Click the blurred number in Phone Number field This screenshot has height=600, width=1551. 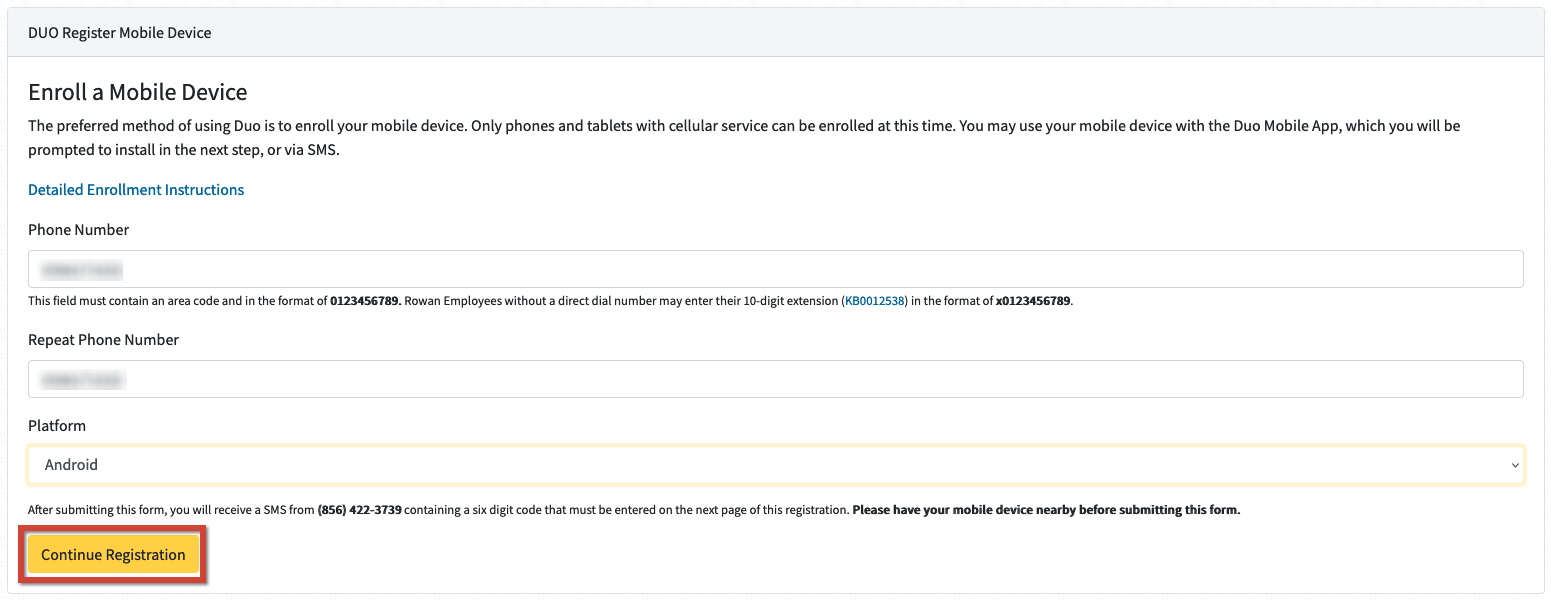pyautogui.click(x=82, y=270)
